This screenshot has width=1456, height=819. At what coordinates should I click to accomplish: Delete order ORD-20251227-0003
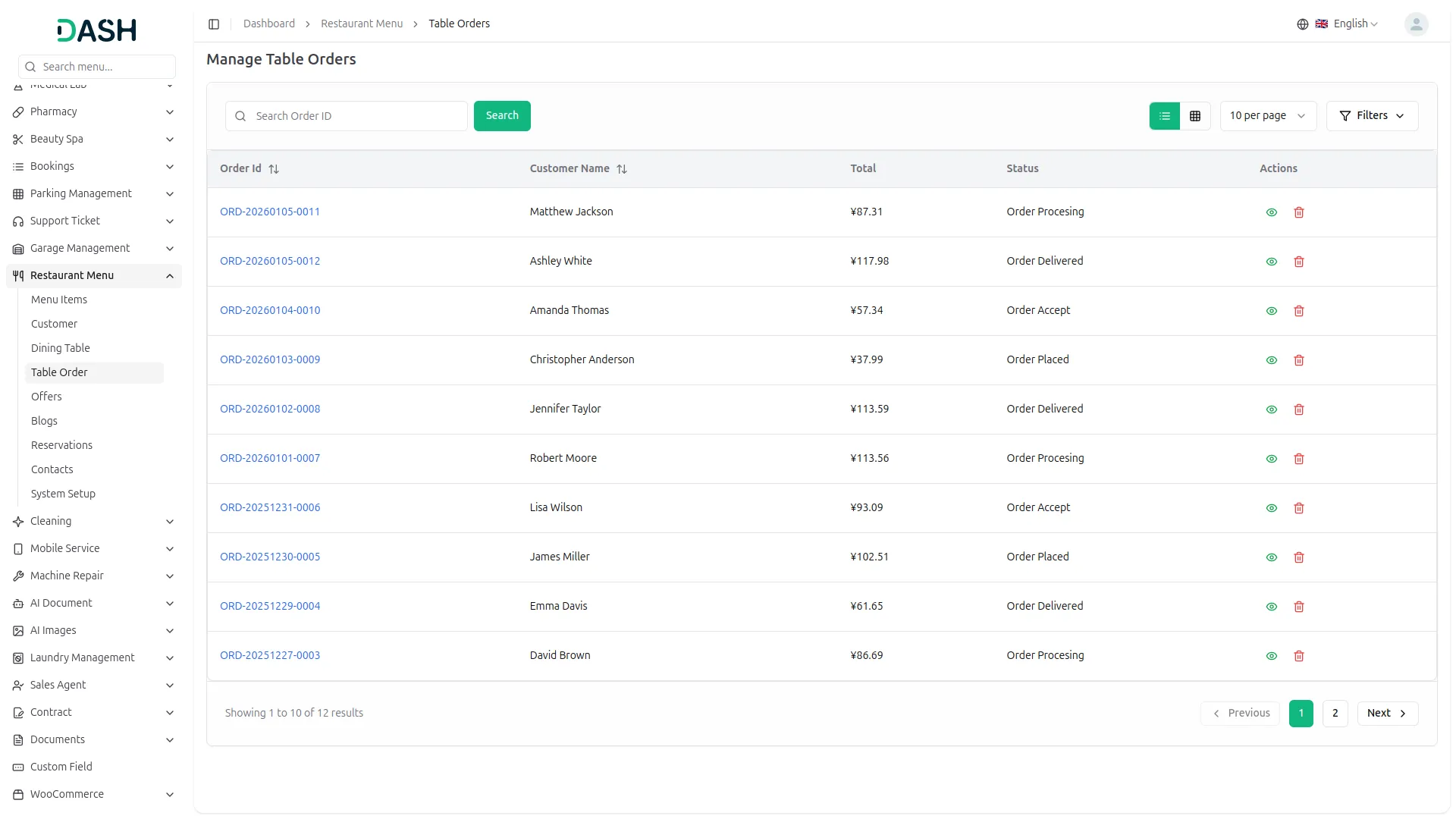point(1299,656)
